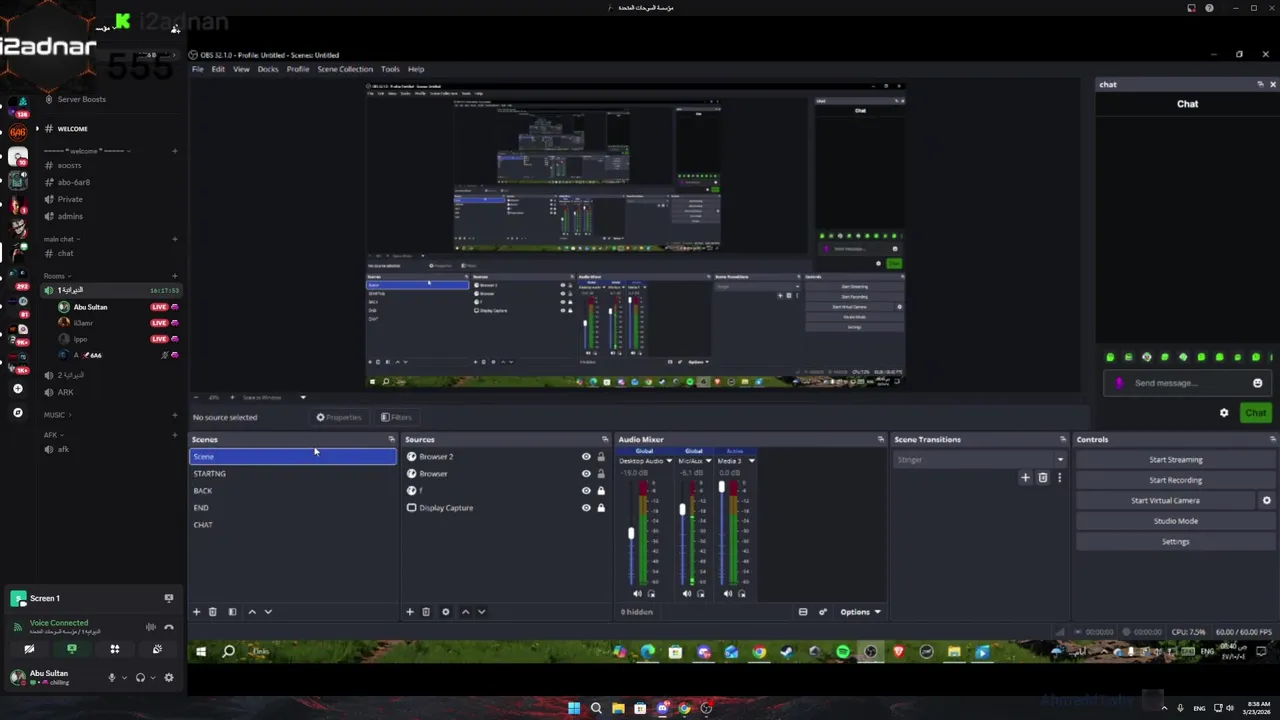Move the source up with the Sources up arrow

click(465, 612)
